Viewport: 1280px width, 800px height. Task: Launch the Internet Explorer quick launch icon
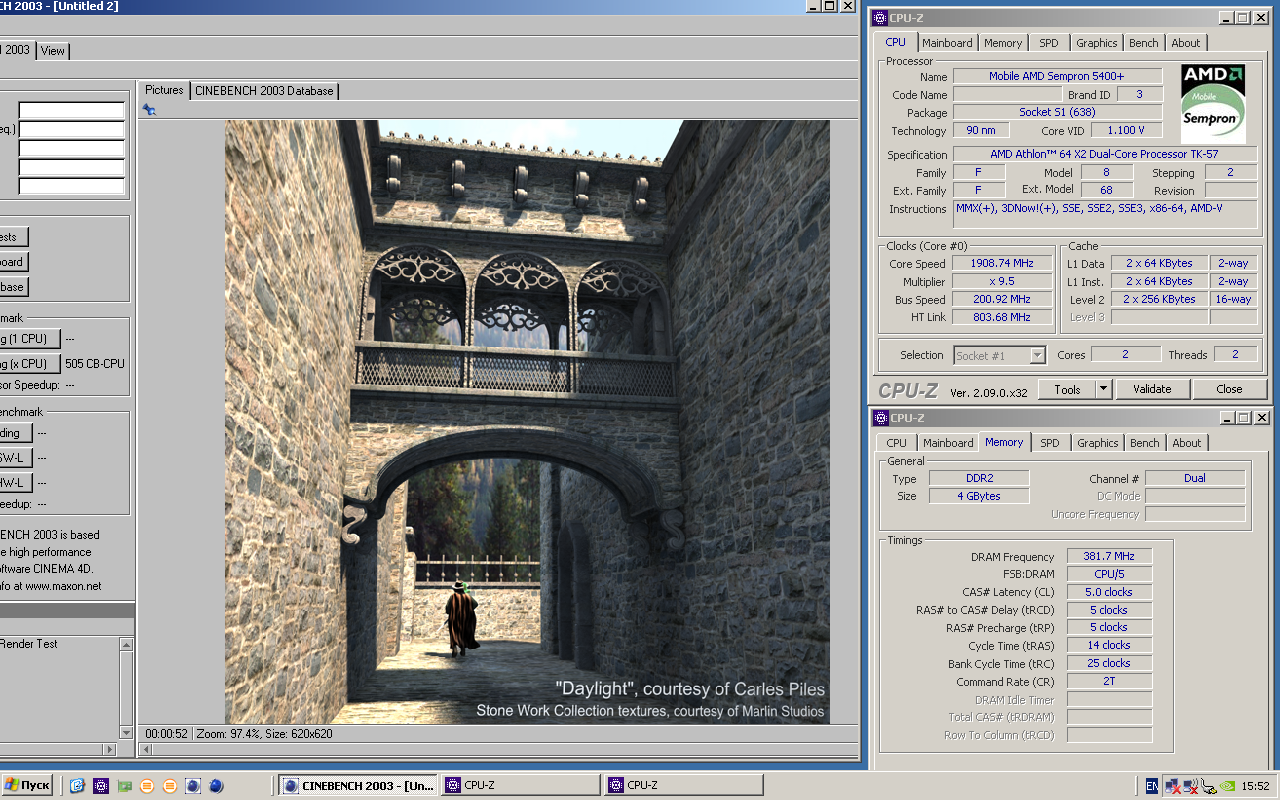point(77,786)
